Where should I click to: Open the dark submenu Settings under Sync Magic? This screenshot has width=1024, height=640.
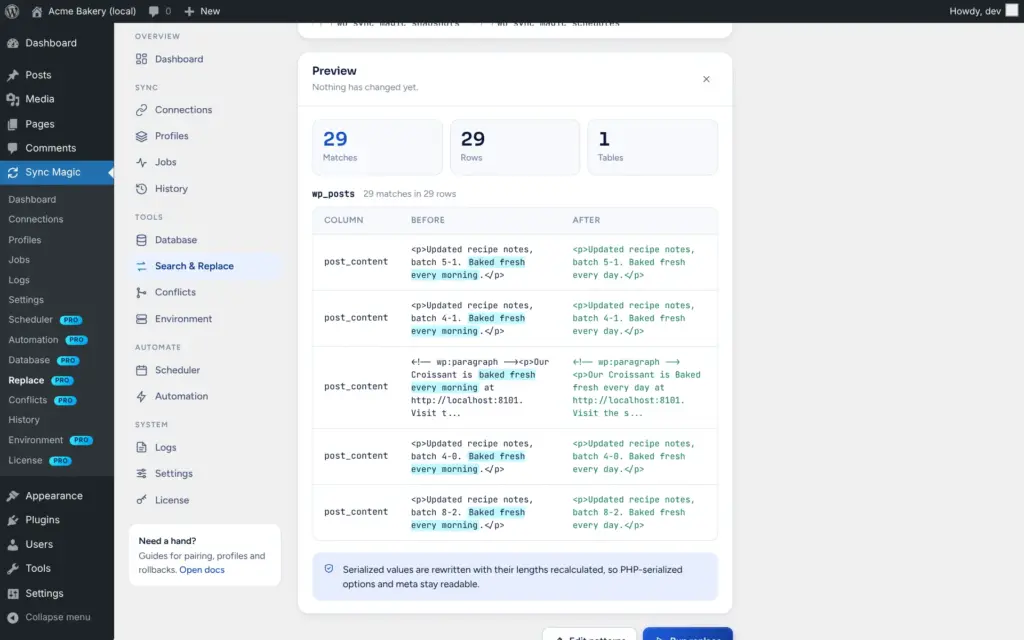(x=26, y=300)
